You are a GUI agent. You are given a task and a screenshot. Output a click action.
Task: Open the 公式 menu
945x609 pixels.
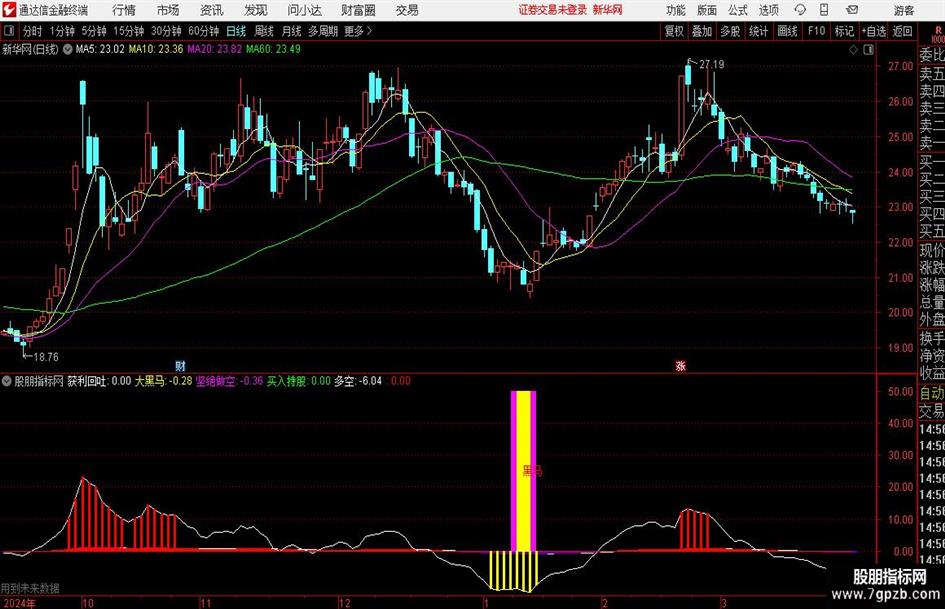[x=738, y=10]
